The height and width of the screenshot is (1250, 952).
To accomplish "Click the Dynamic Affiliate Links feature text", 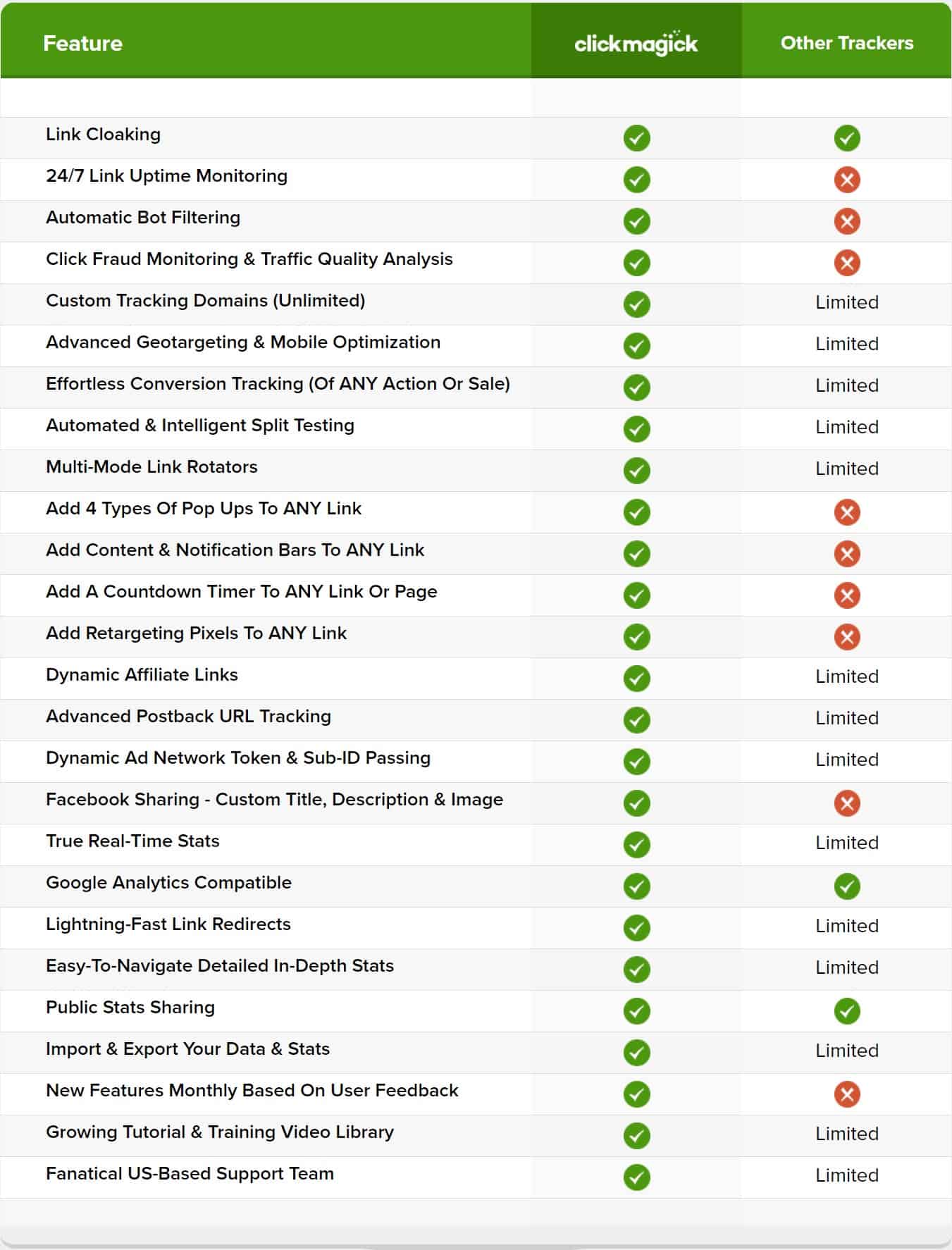I will (x=142, y=675).
